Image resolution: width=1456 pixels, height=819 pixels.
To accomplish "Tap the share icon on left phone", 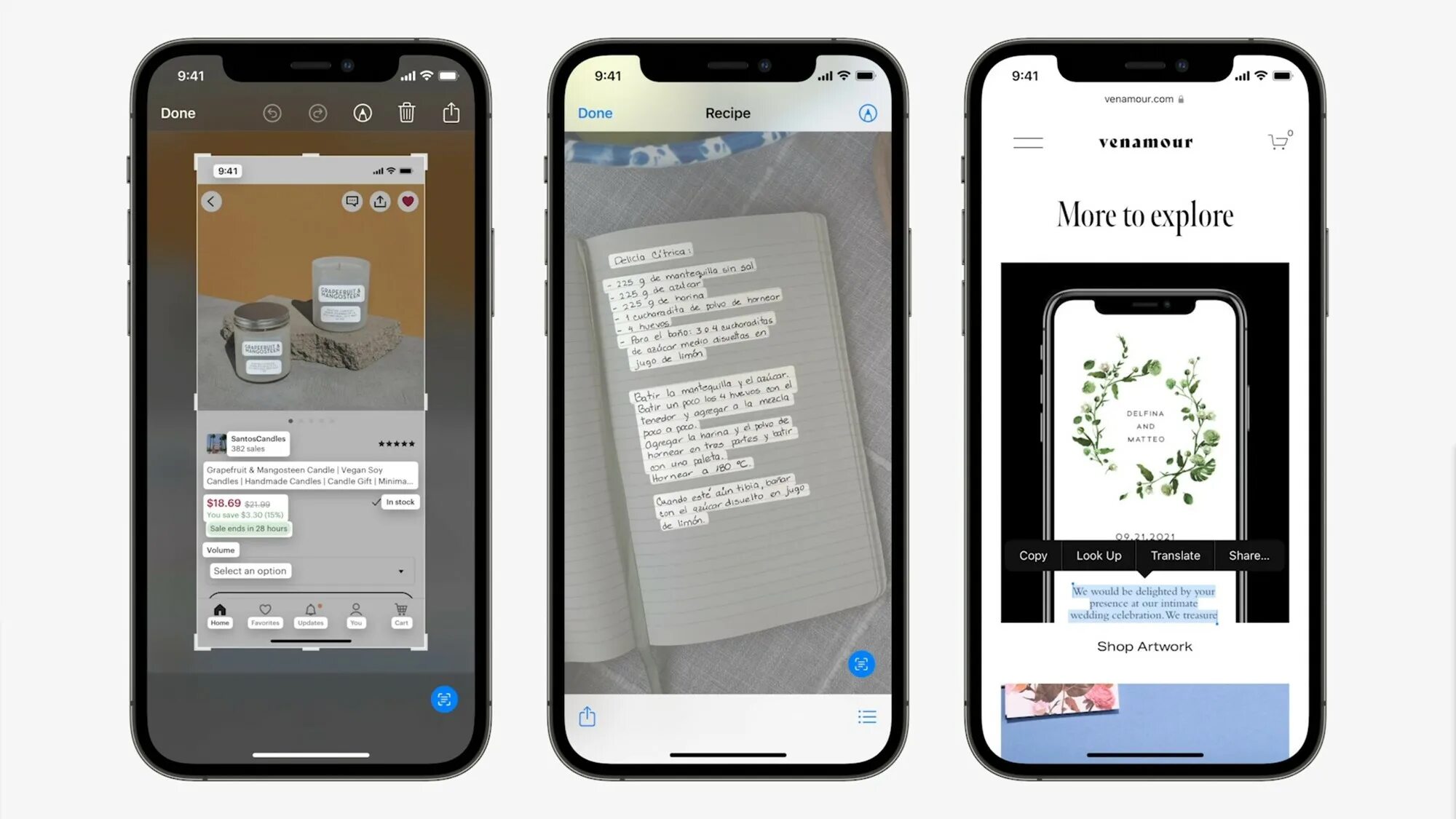I will (451, 113).
